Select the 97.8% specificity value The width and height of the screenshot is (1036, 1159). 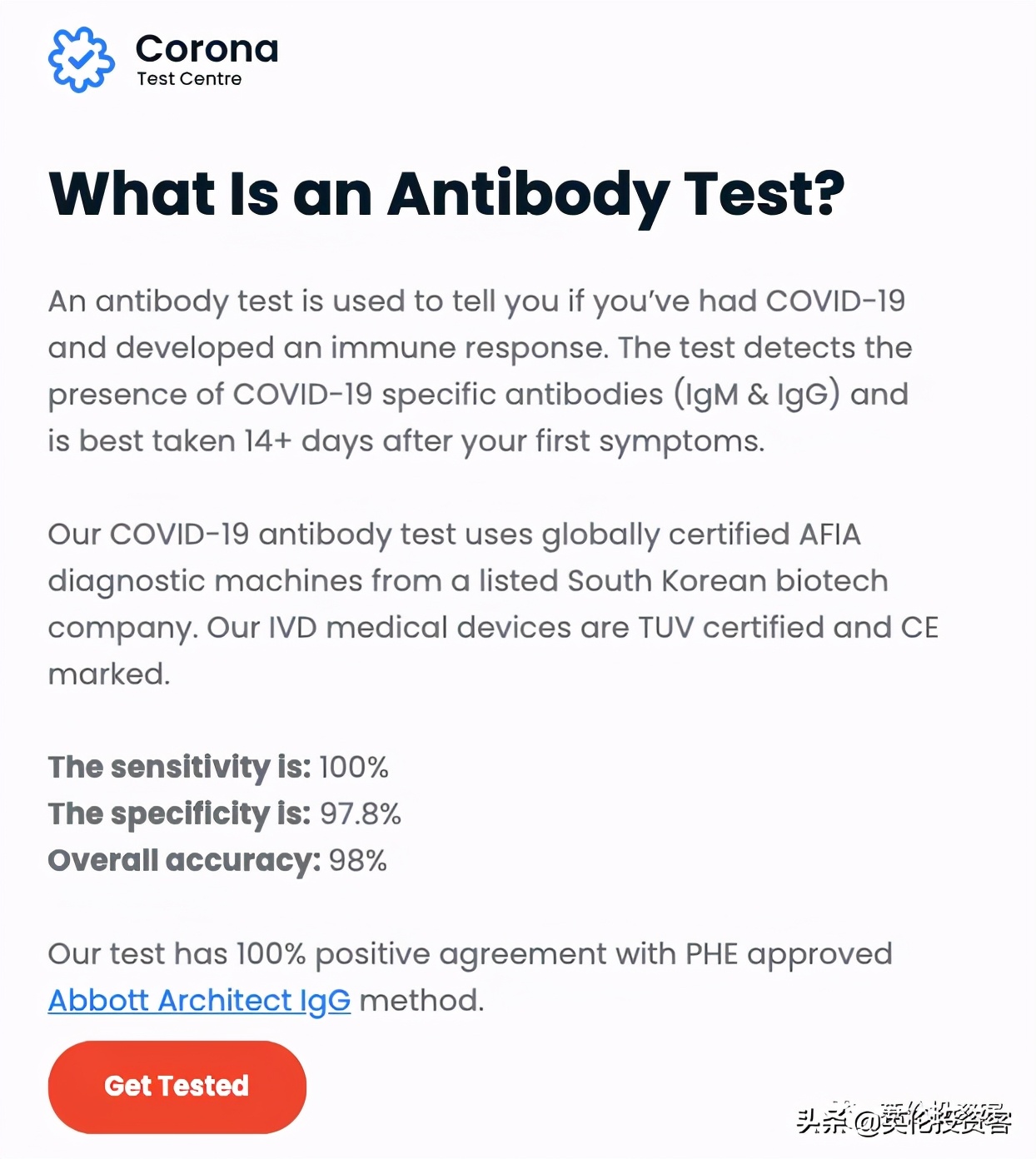[x=361, y=813]
